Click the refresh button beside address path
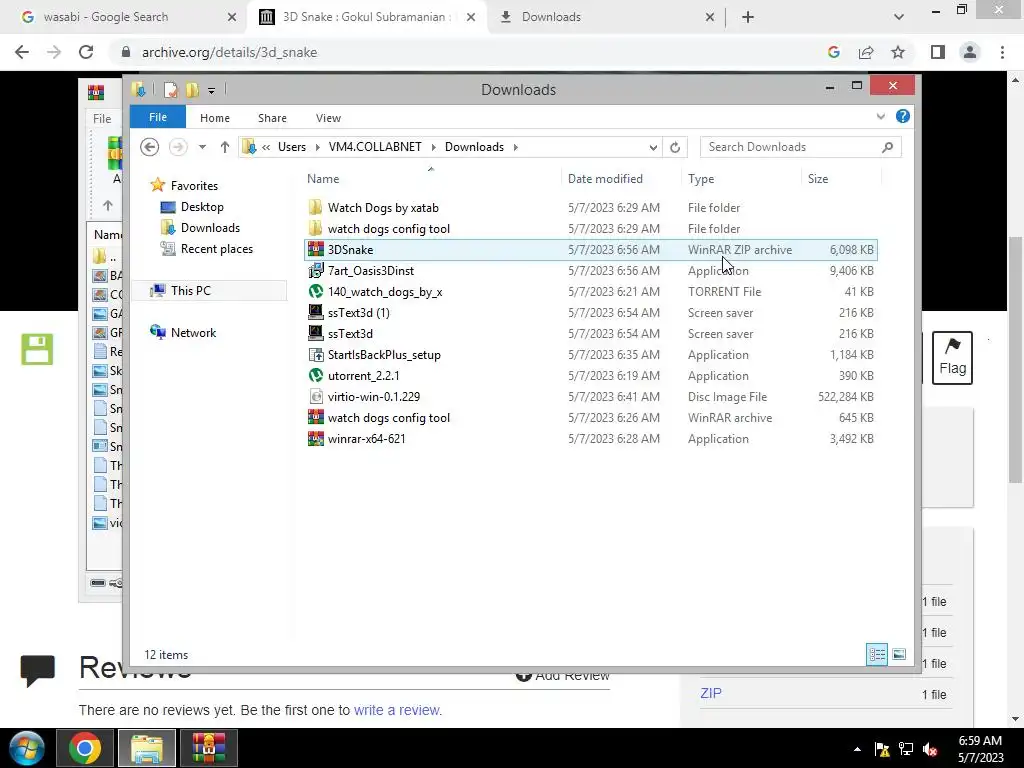This screenshot has height=768, width=1024. coord(675,148)
